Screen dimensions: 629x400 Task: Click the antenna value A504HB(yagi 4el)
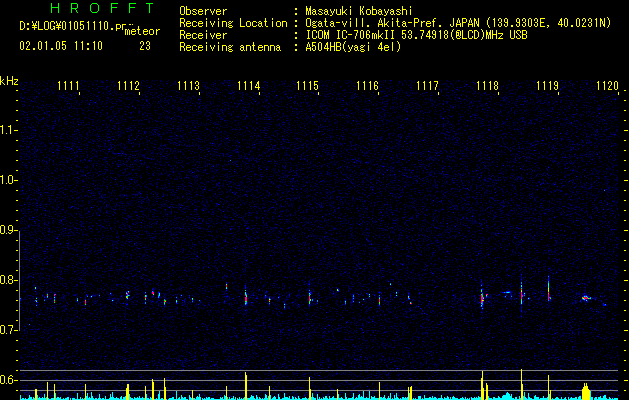(353, 47)
